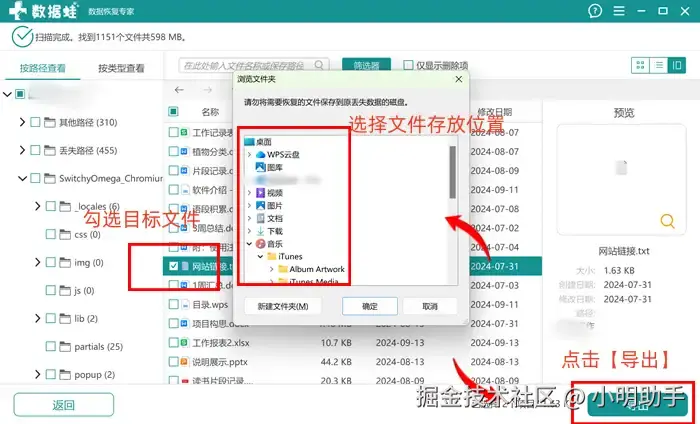Click the 工作报表2.xlsx file icon
700x424 pixels.
pos(184,343)
